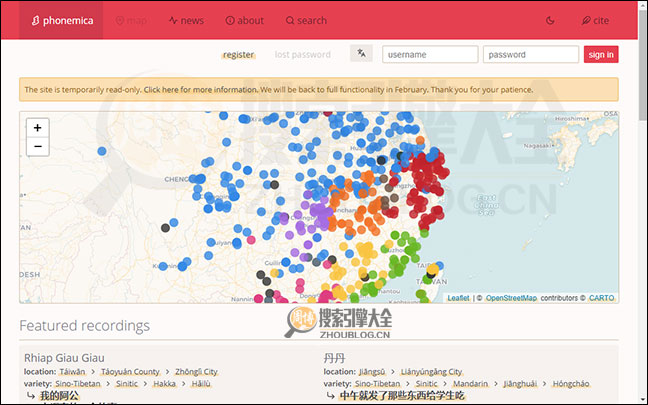This screenshot has width=648, height=405.
Task: Open the Leaflet attribution link
Action: tap(458, 298)
